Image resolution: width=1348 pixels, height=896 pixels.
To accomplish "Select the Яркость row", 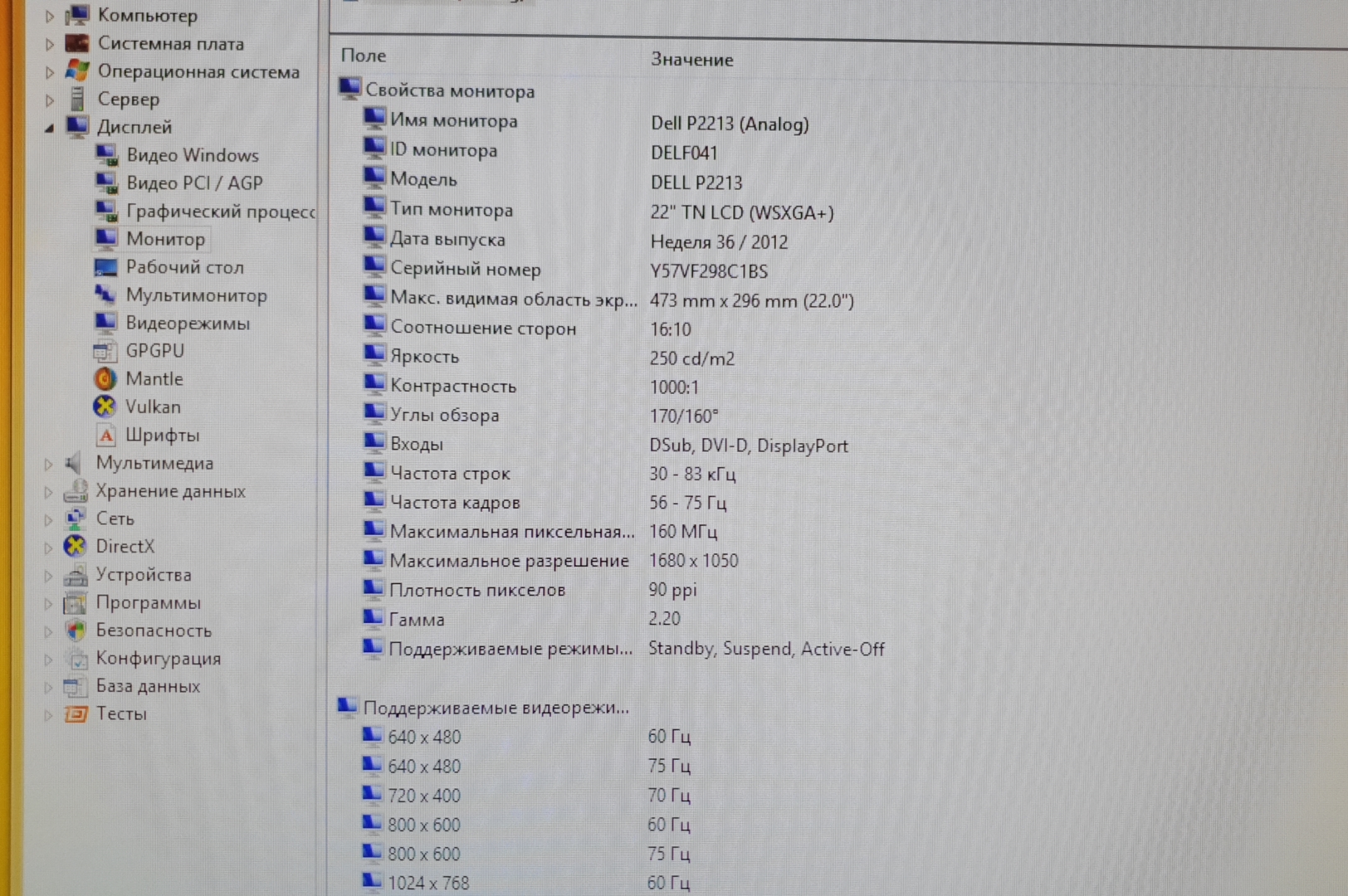I will [549, 358].
